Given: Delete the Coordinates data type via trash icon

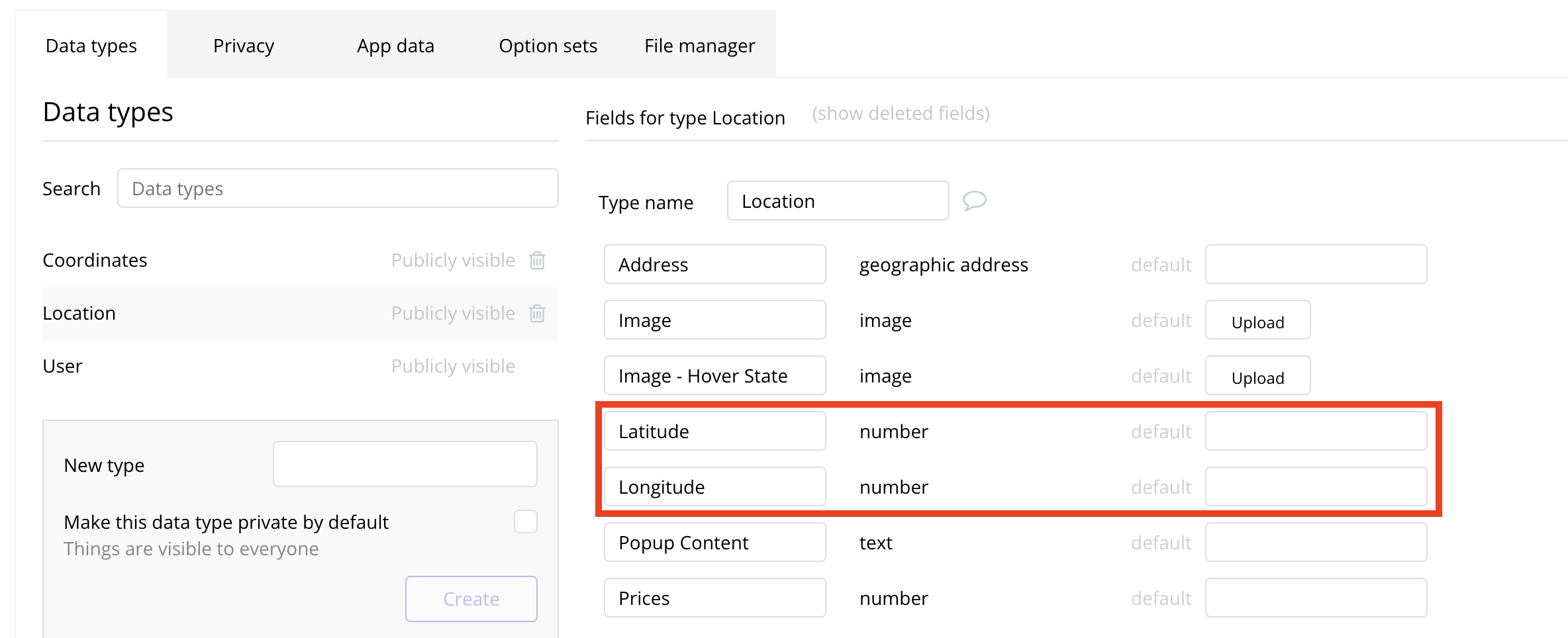Looking at the screenshot, I should tap(537, 261).
